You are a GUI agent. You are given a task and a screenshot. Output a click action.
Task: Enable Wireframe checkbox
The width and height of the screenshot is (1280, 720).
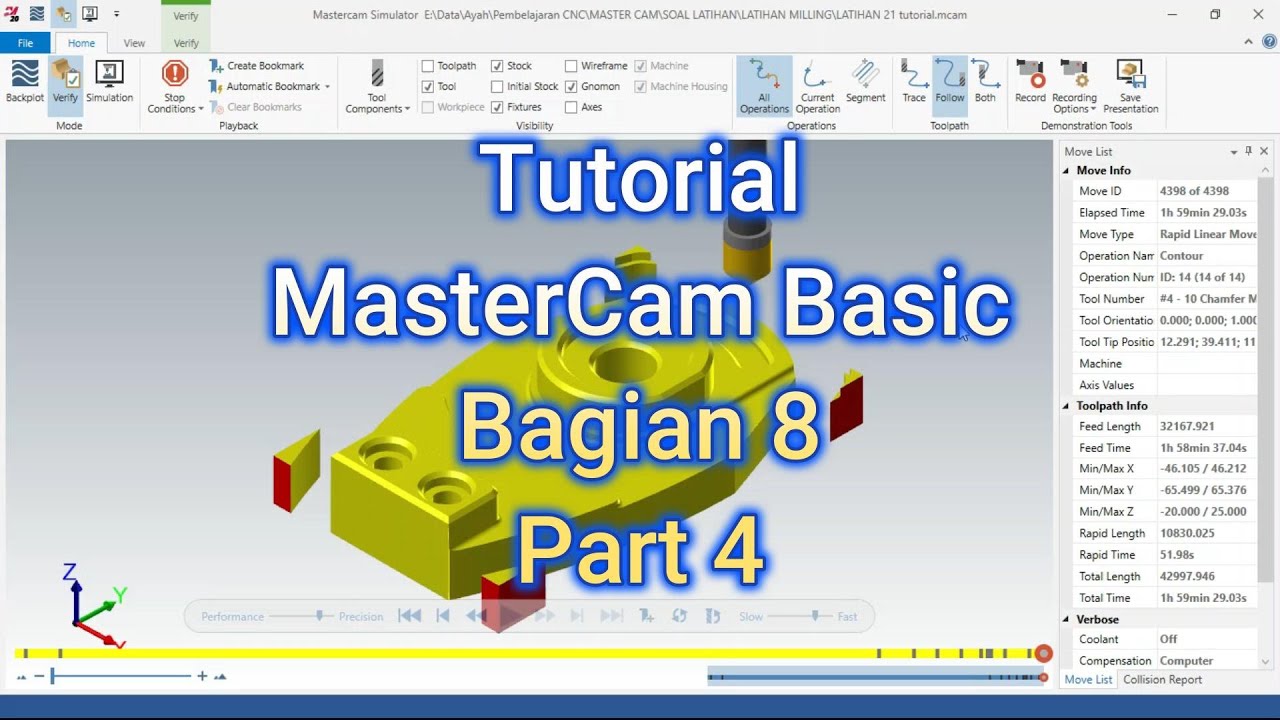(x=571, y=66)
